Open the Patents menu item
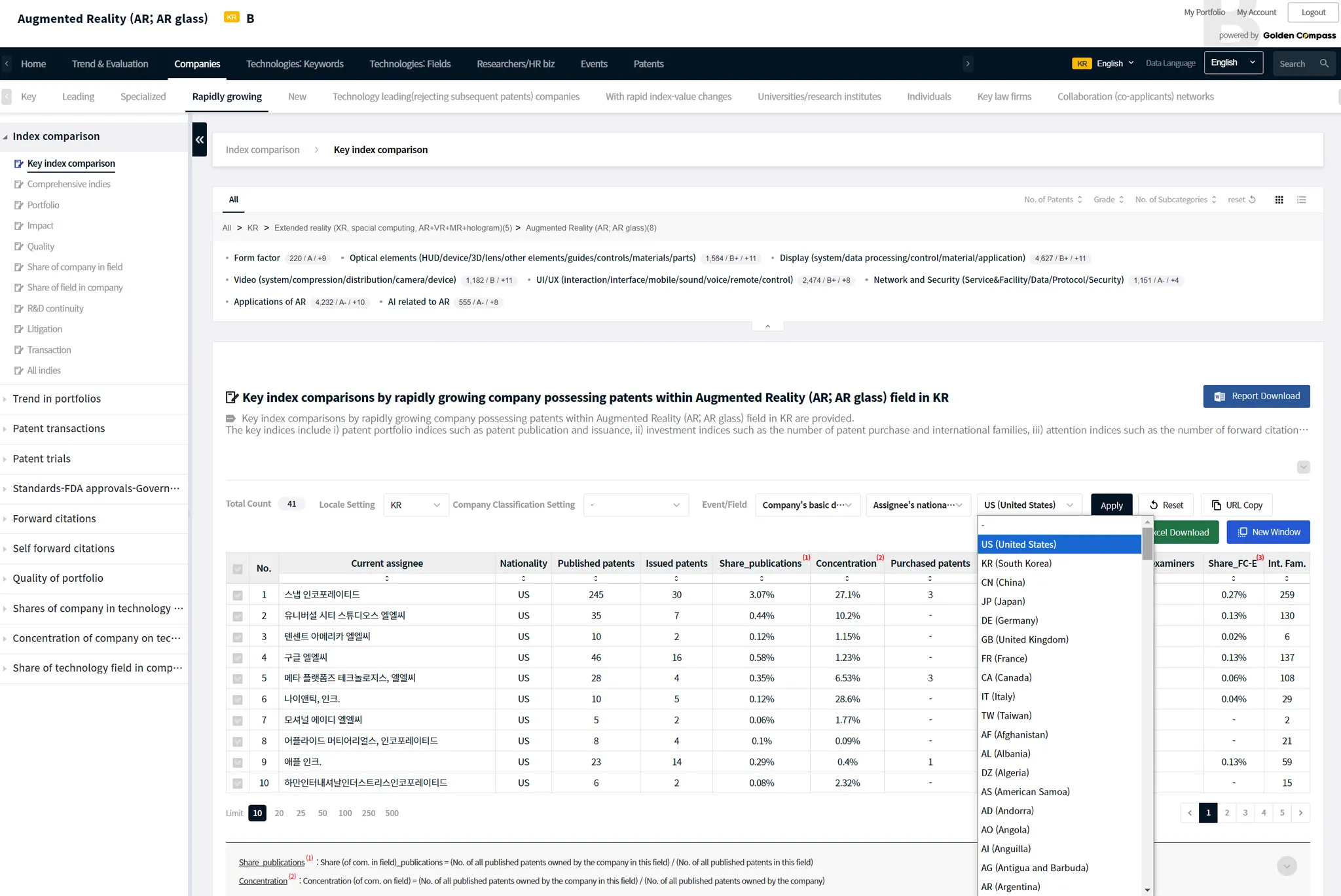Screen dimensions: 1341x896 (648, 63)
